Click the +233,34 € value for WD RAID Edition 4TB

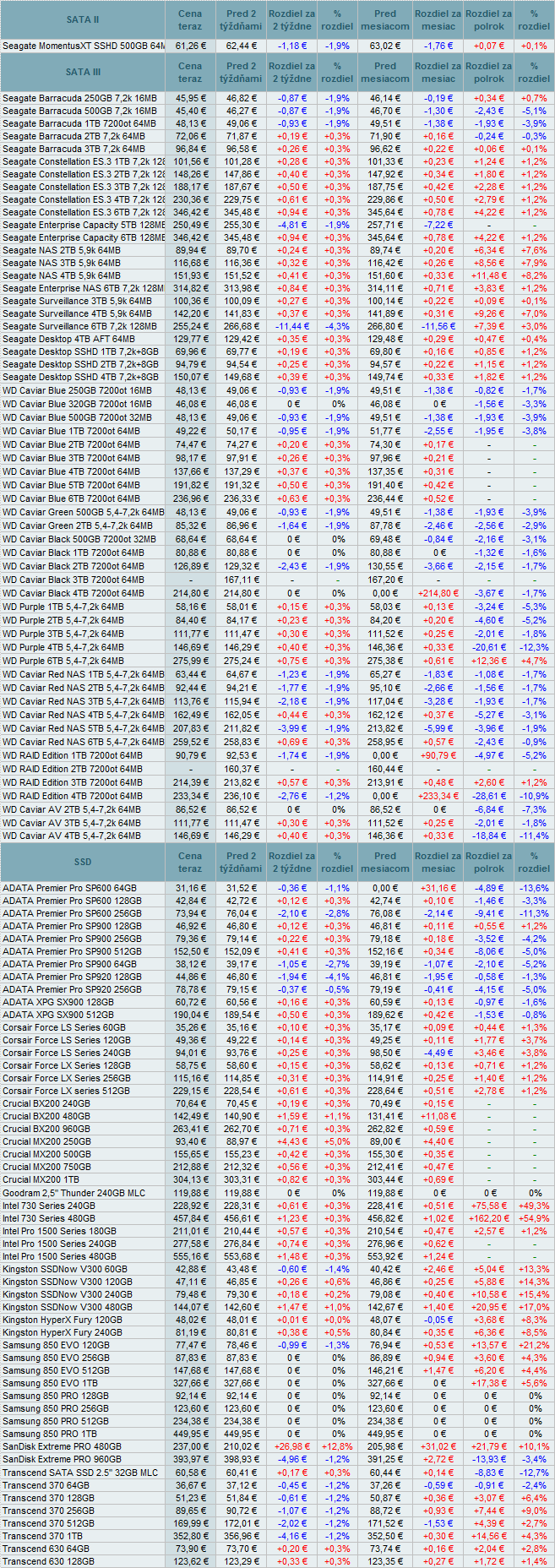click(x=438, y=796)
